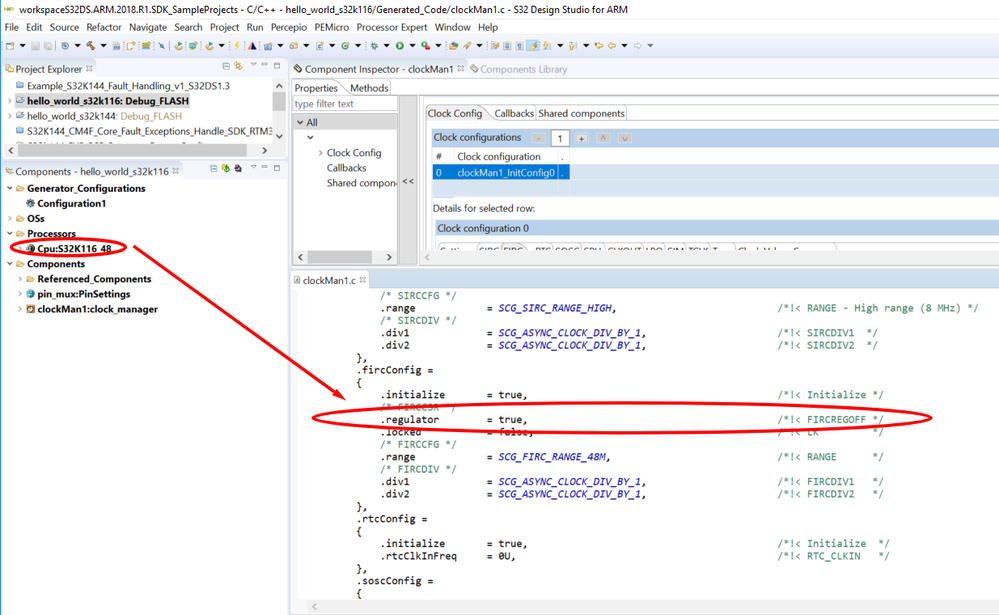Select the clockMan1_InitConfig0 row

[501, 173]
